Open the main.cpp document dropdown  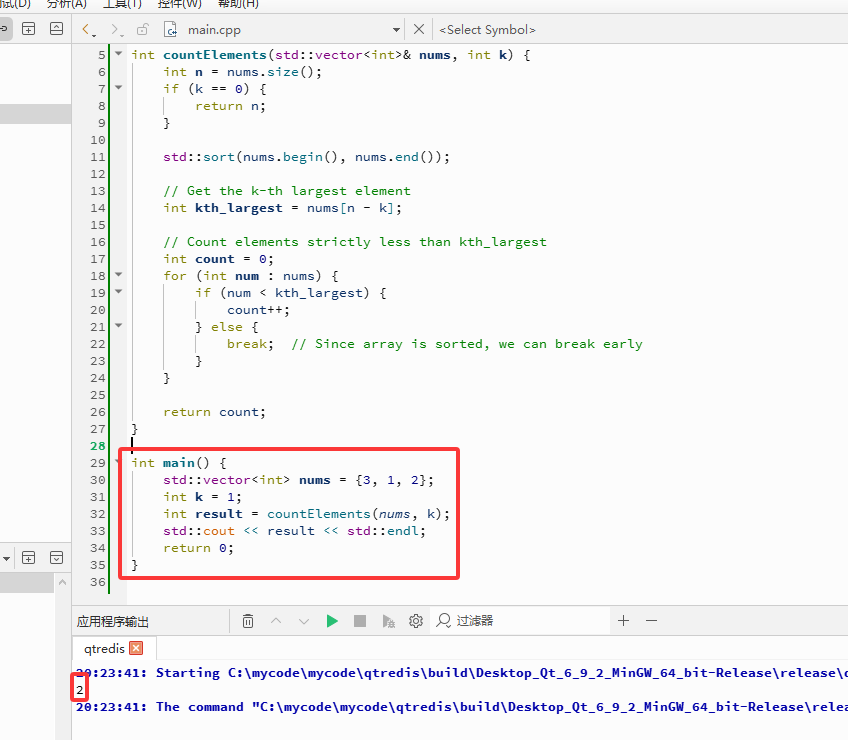pyautogui.click(x=396, y=30)
